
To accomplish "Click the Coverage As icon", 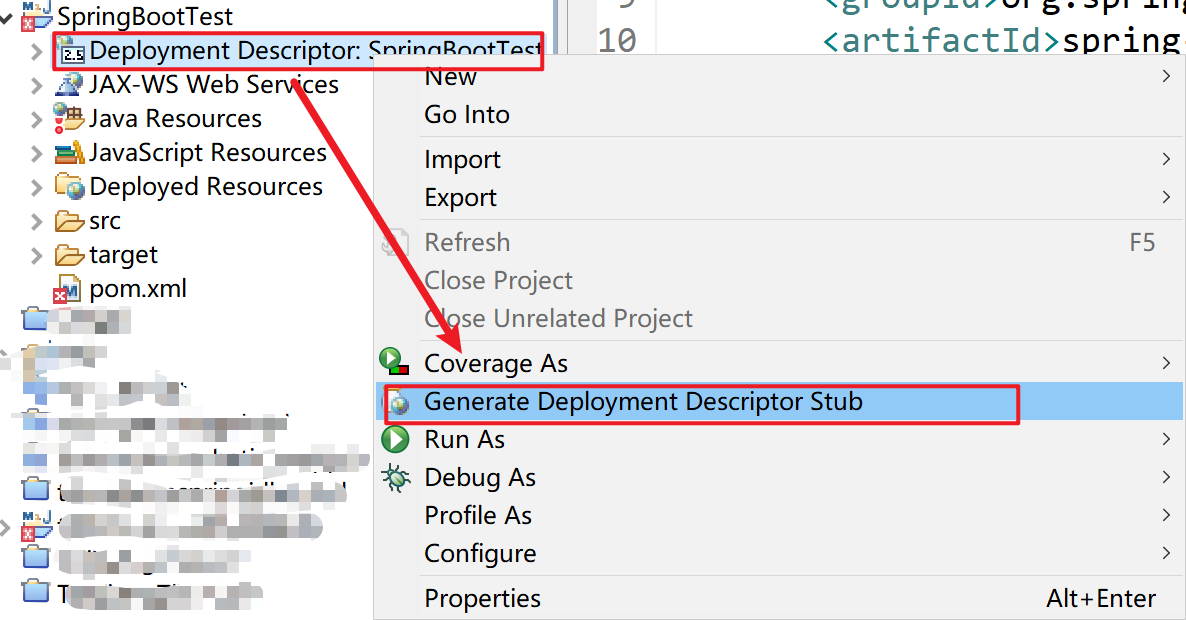I will [x=396, y=362].
